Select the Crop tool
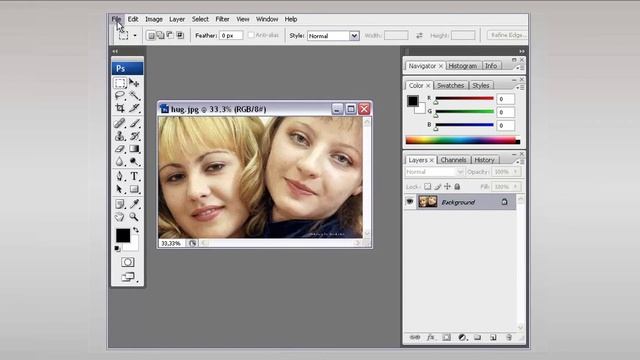This screenshot has width=640, height=360. [120, 108]
